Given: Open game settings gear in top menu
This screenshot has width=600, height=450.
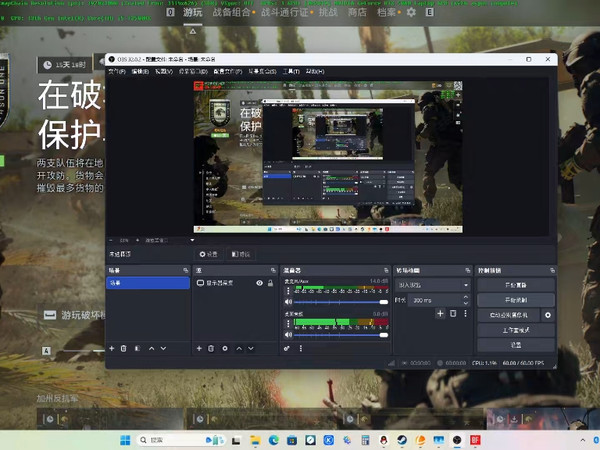Looking at the screenshot, I should point(411,12).
